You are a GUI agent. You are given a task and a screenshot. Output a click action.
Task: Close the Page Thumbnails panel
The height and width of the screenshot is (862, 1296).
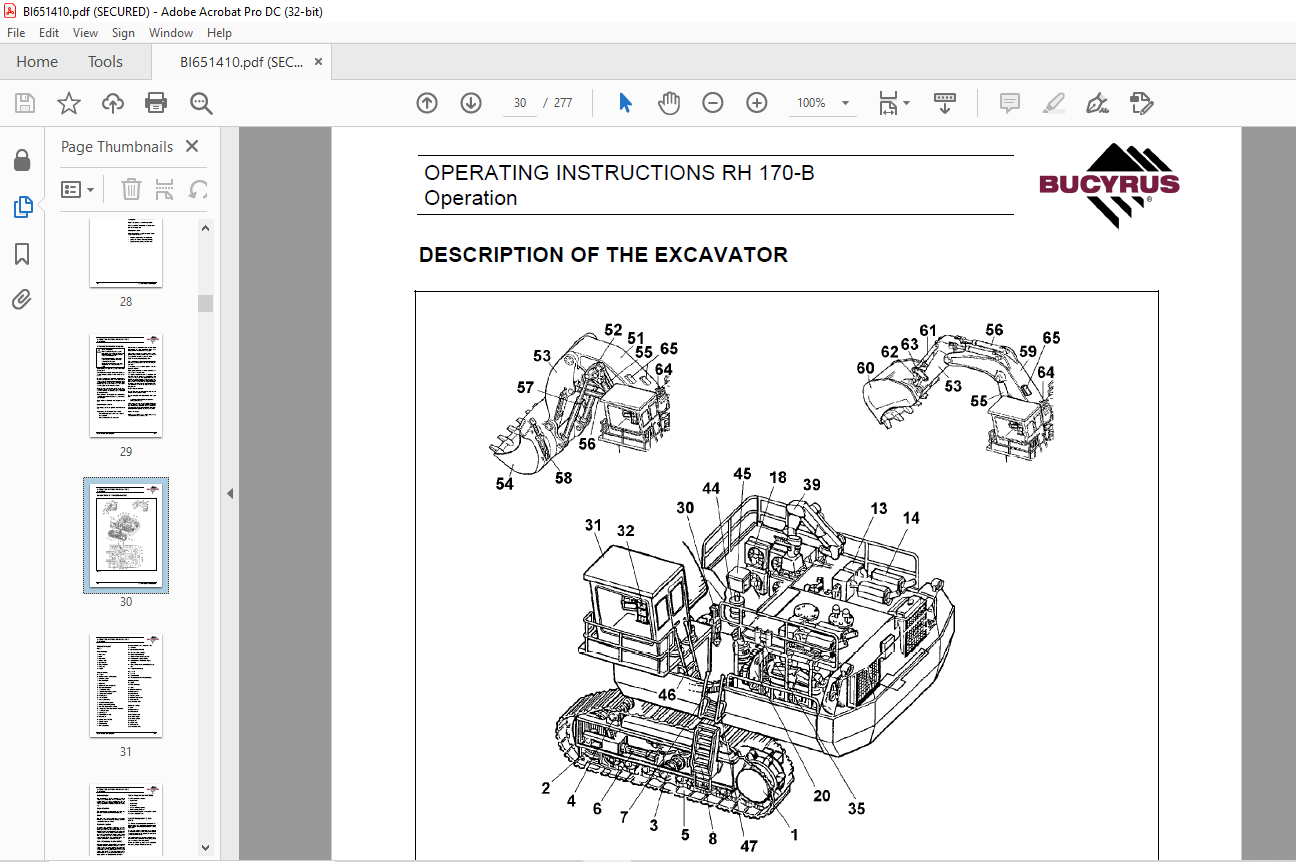coord(192,146)
